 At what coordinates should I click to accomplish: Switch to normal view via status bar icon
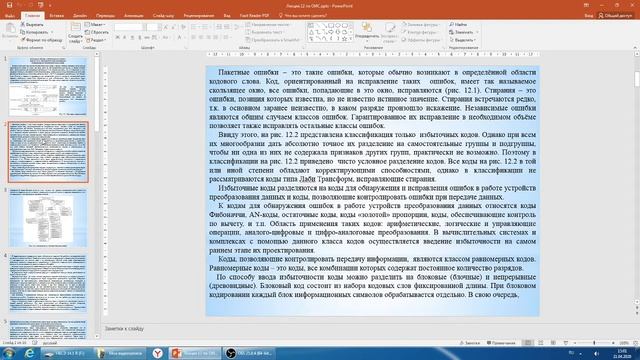(528, 343)
